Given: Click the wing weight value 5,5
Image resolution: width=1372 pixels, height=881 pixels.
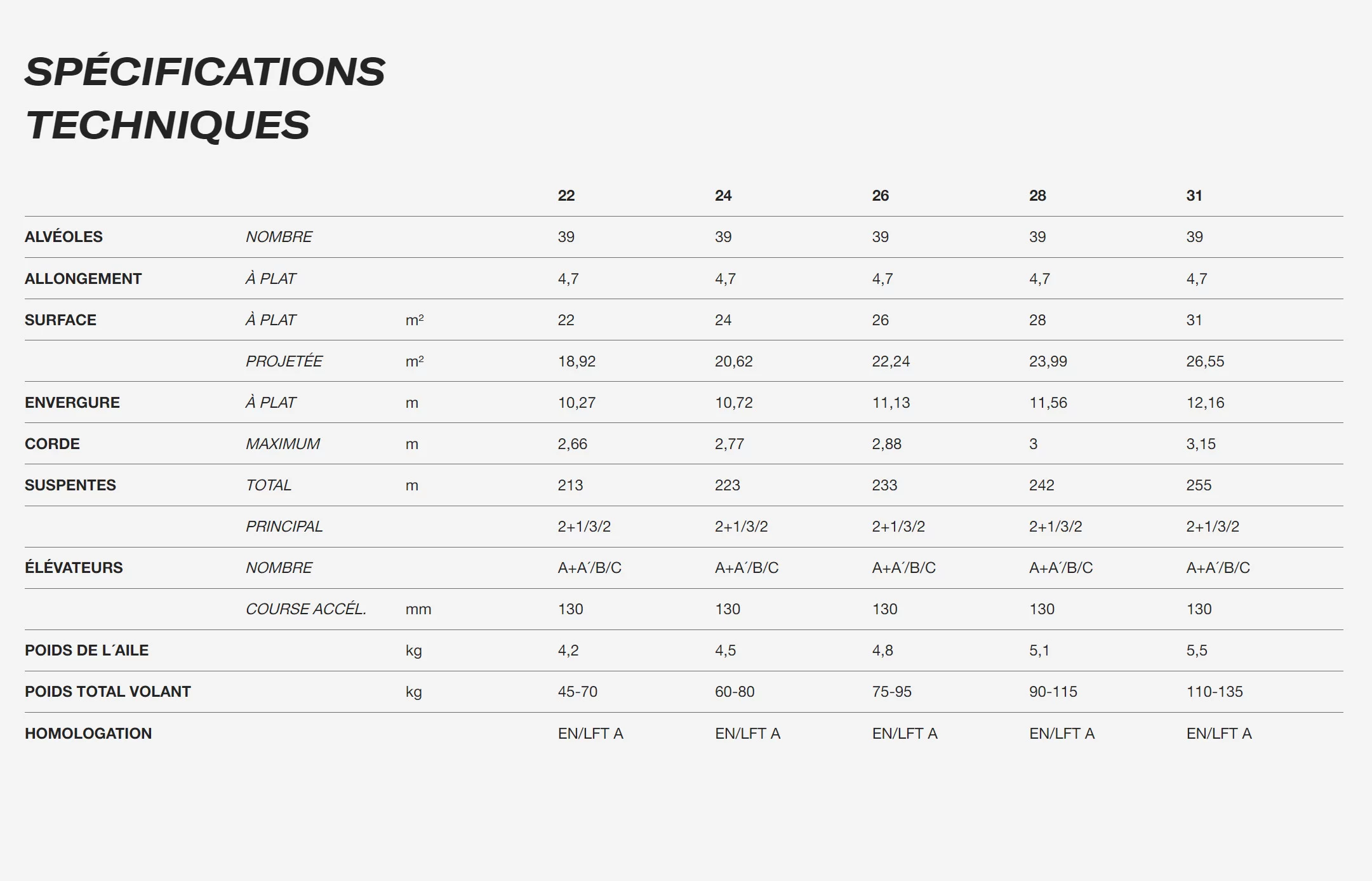Looking at the screenshot, I should tap(1197, 650).
